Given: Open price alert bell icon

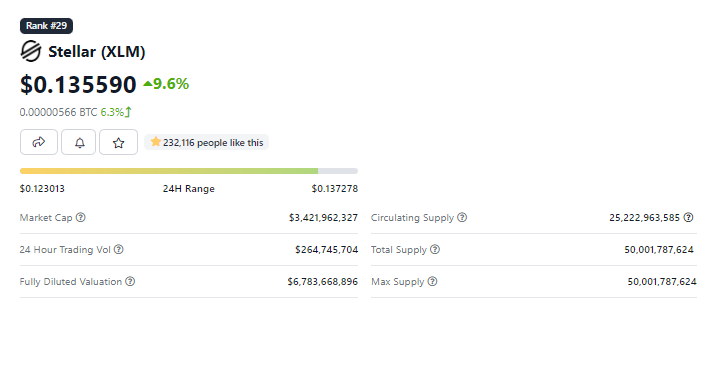Looking at the screenshot, I should tap(79, 142).
